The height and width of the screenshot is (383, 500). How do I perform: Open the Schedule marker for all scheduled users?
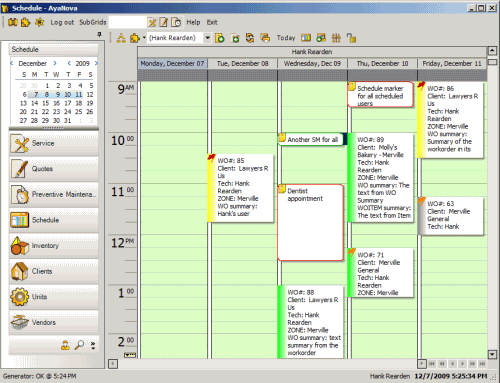click(381, 95)
